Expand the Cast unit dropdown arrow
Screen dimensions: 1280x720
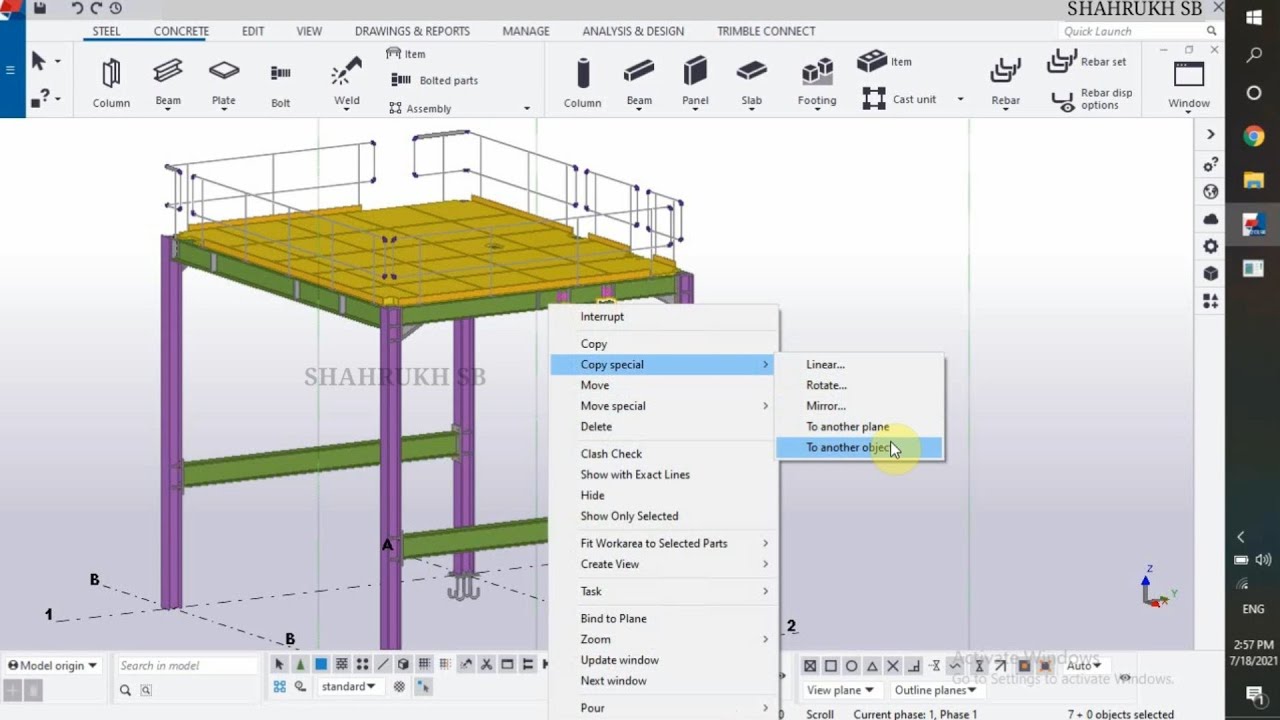pyautogui.click(x=960, y=99)
